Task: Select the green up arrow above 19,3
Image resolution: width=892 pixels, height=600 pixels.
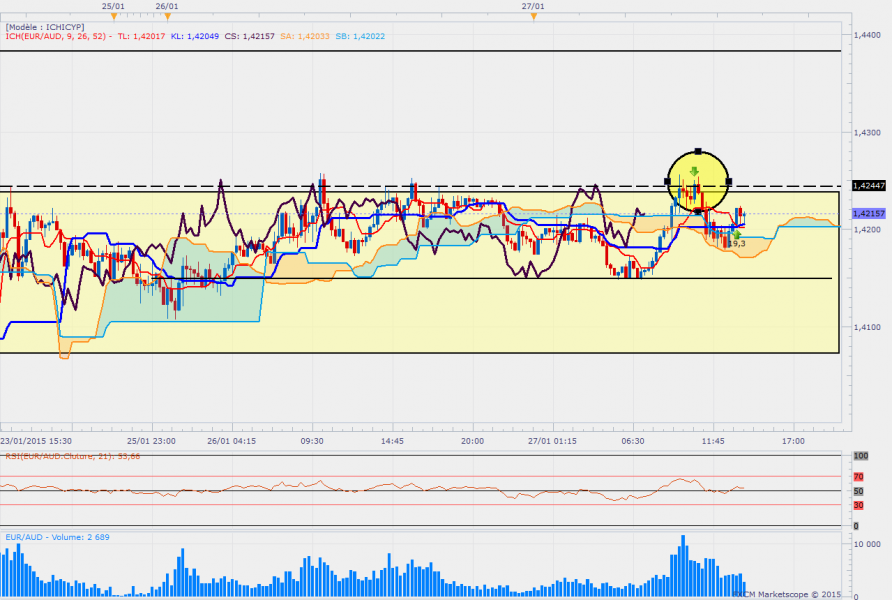Action: tap(737, 234)
